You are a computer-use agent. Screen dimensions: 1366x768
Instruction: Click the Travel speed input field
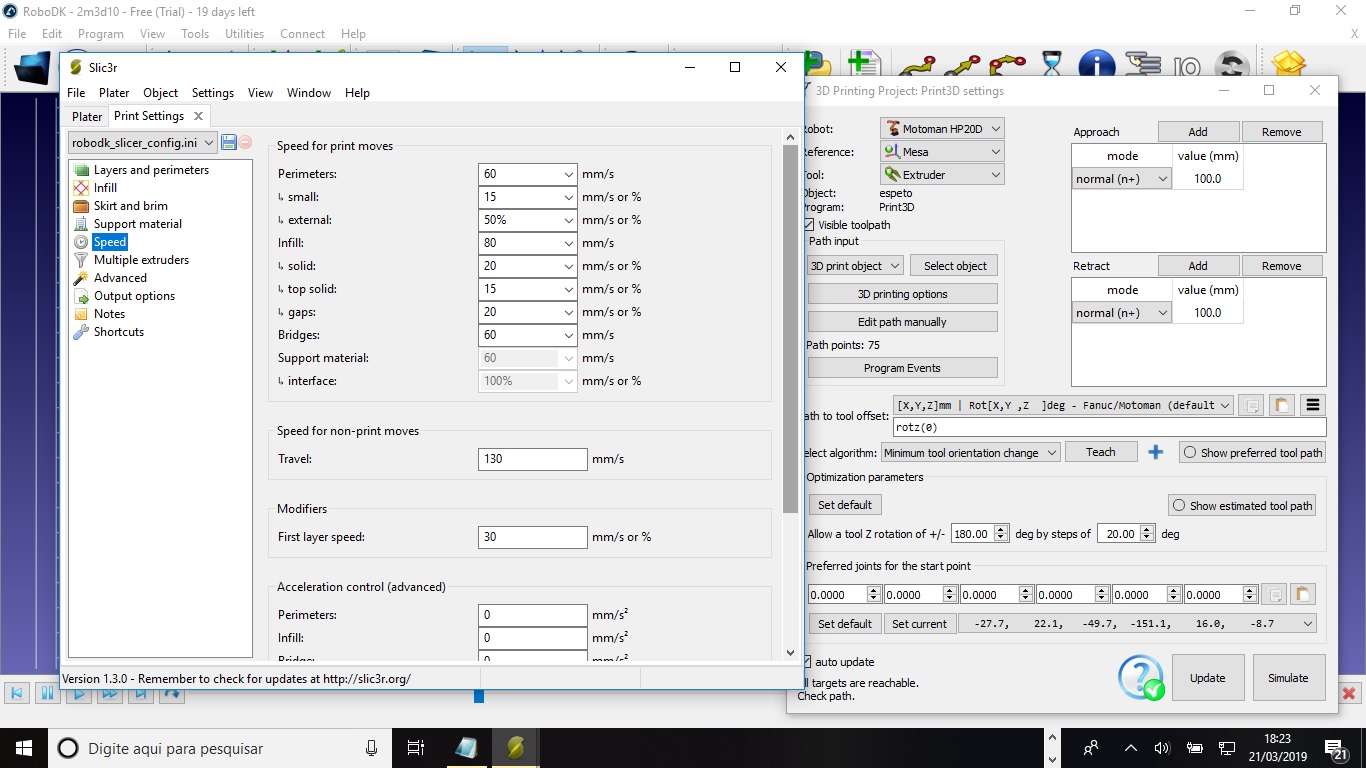pyautogui.click(x=532, y=459)
